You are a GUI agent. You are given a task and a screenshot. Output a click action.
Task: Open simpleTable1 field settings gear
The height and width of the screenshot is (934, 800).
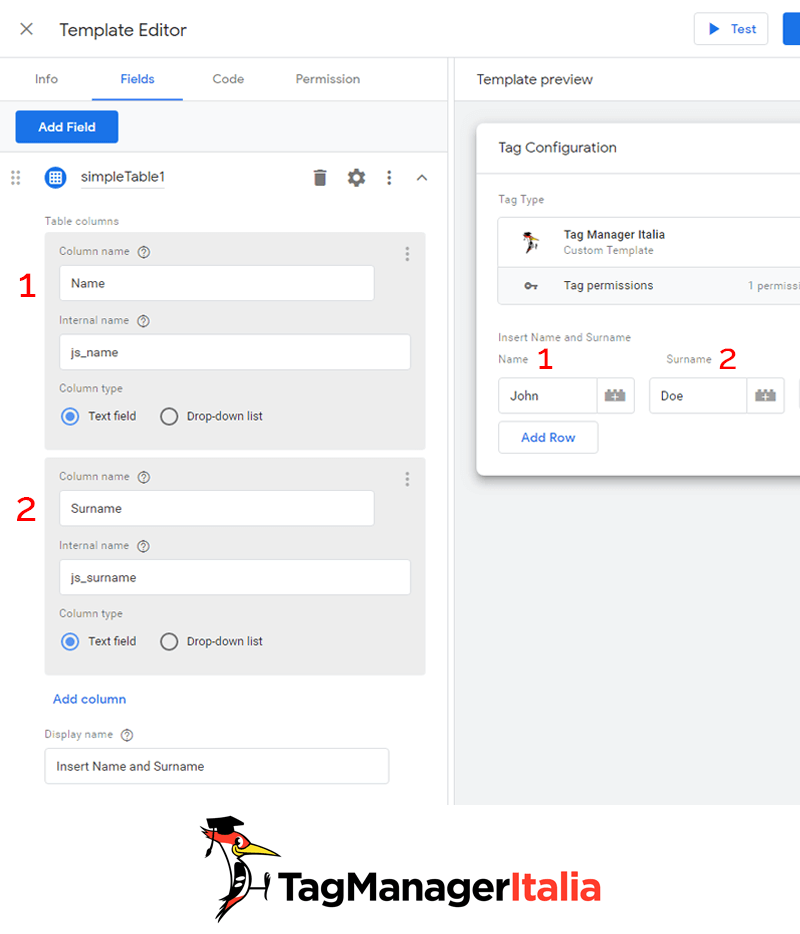[x=356, y=178]
